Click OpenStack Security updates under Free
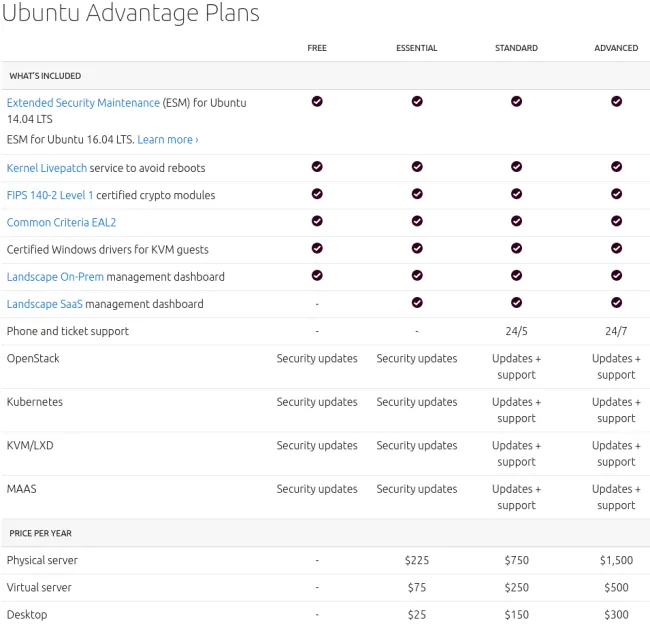Image resolution: width=650 pixels, height=624 pixels. coord(317,358)
